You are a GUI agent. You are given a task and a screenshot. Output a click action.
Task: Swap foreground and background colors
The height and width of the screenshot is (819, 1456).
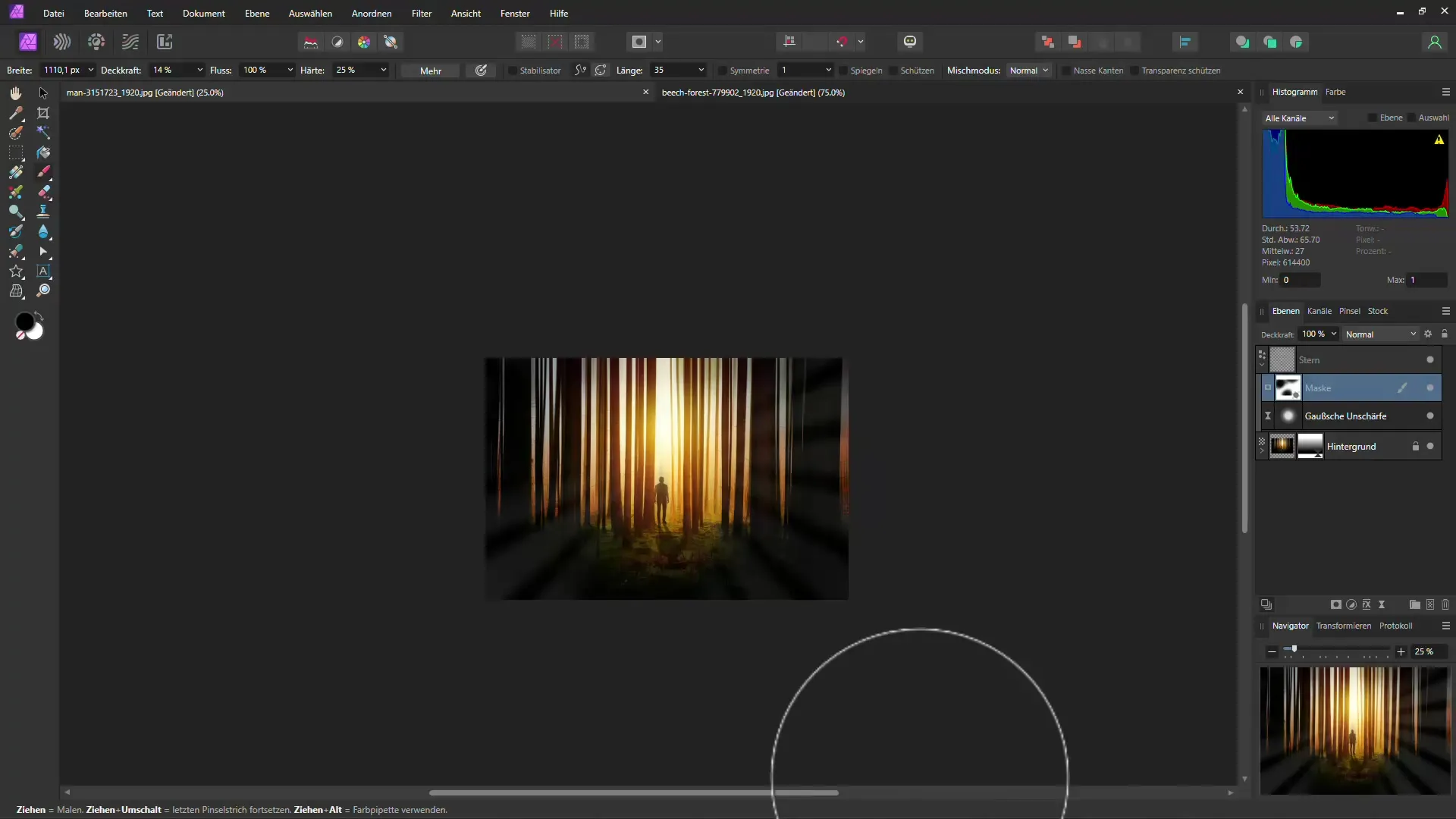pos(39,316)
